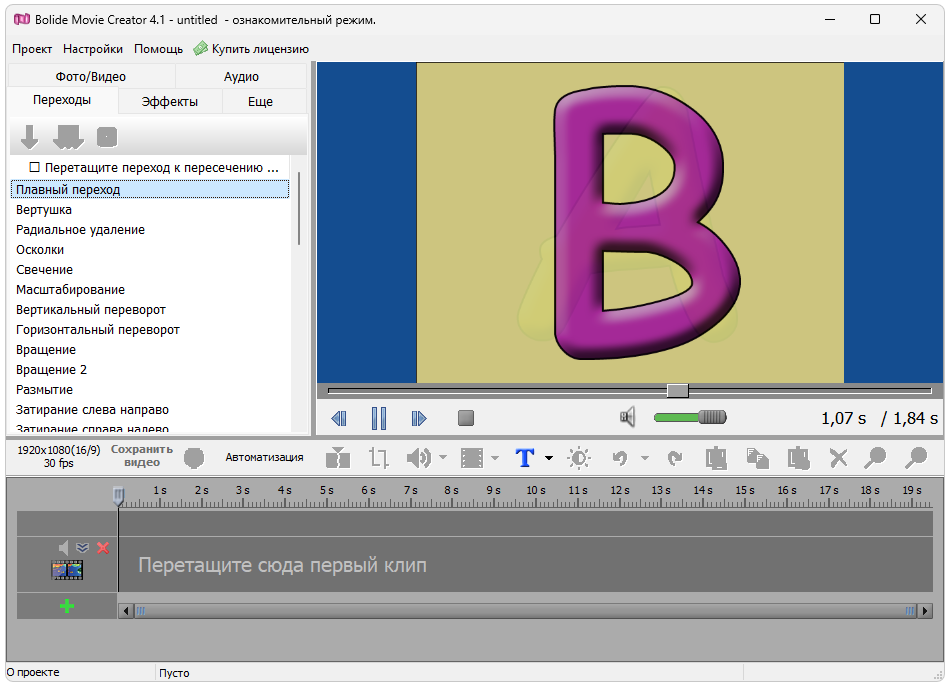This screenshot has width=949, height=688.
Task: Mute the preview with the speaker icon
Action: [628, 417]
